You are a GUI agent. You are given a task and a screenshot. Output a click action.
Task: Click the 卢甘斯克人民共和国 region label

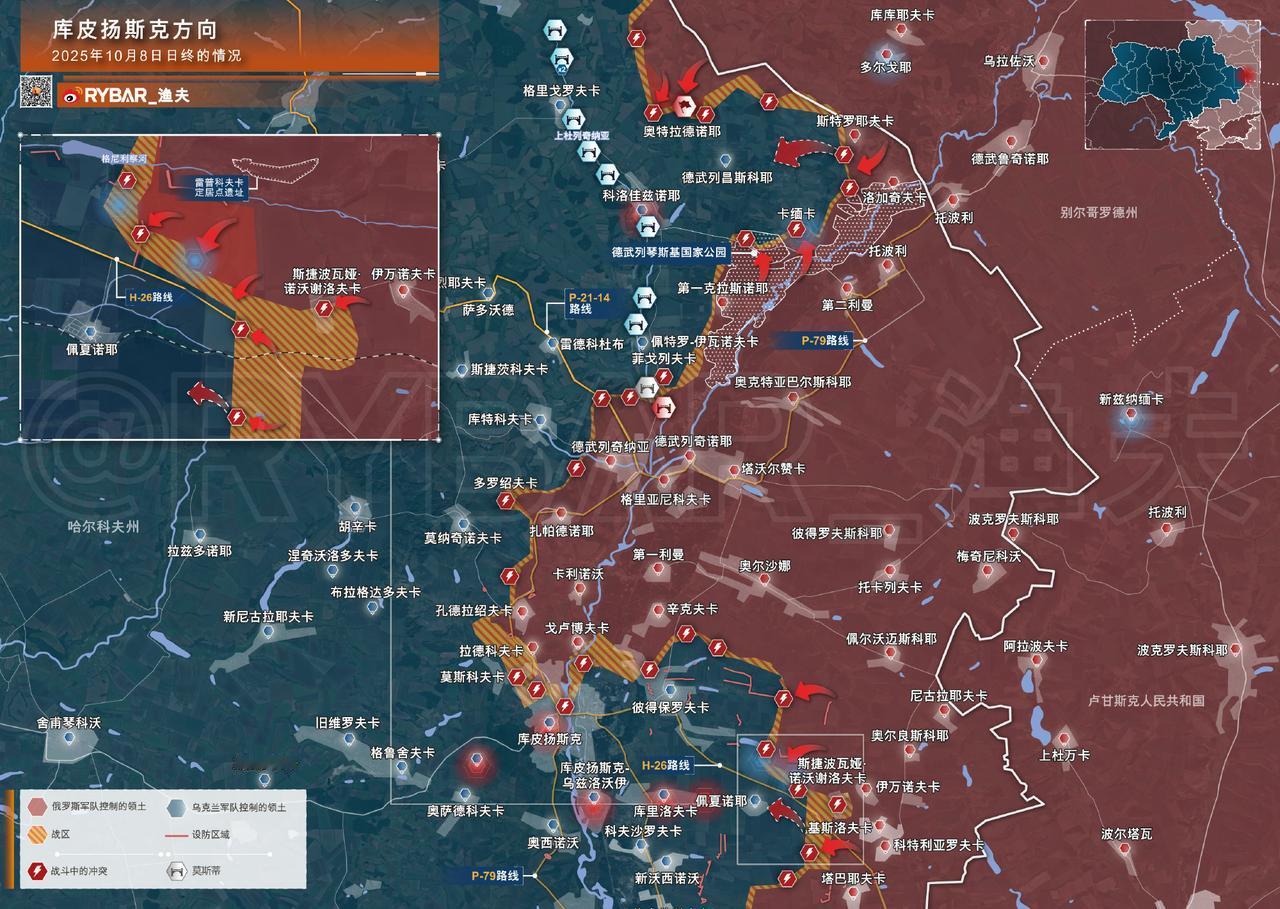click(x=1147, y=701)
